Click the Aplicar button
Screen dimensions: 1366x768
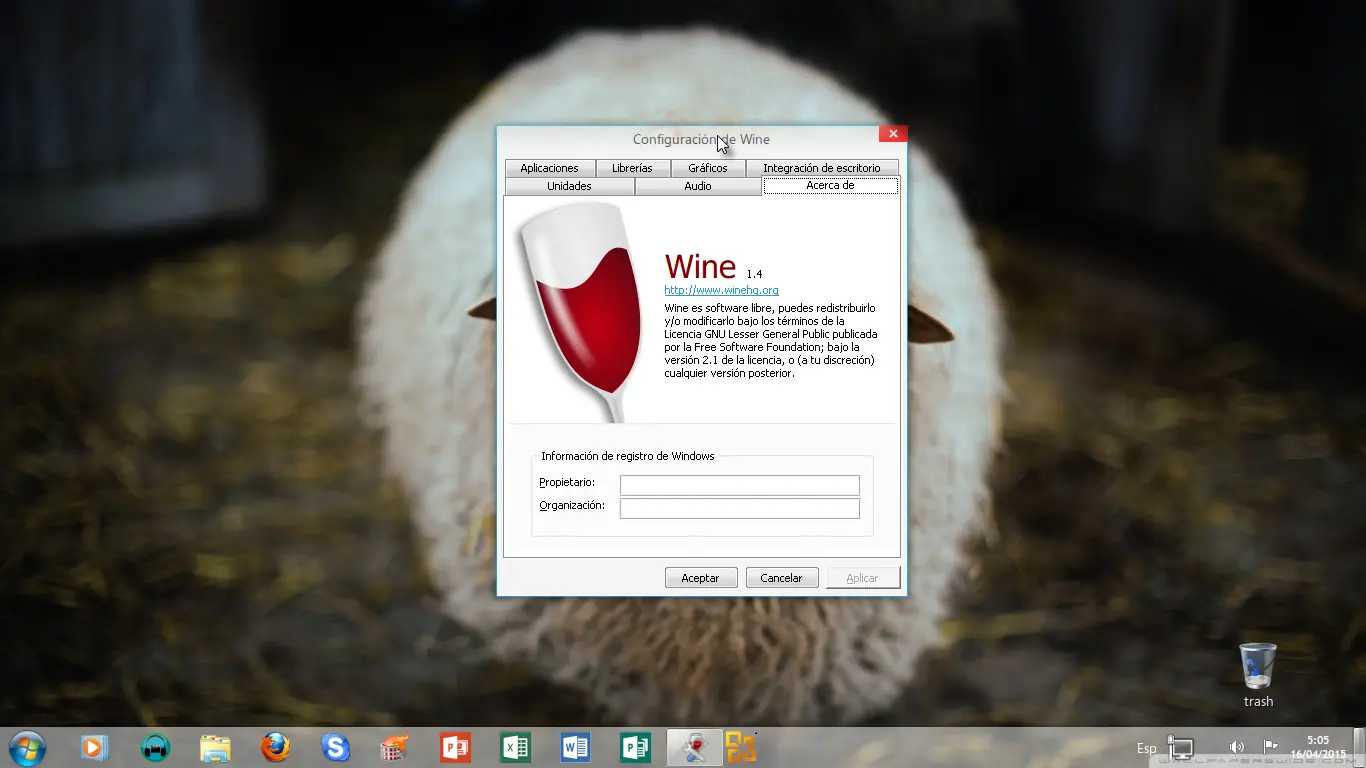coord(863,578)
